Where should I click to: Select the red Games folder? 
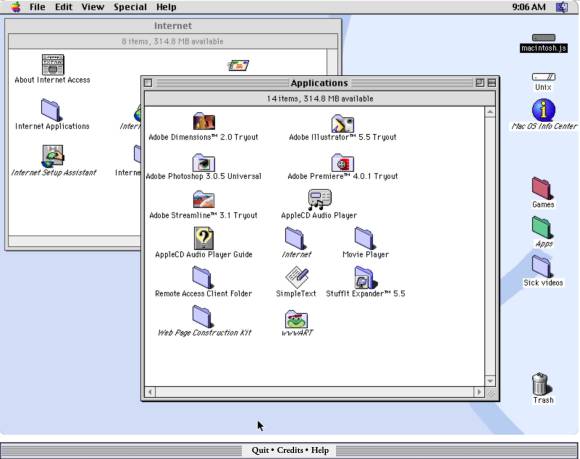542,188
